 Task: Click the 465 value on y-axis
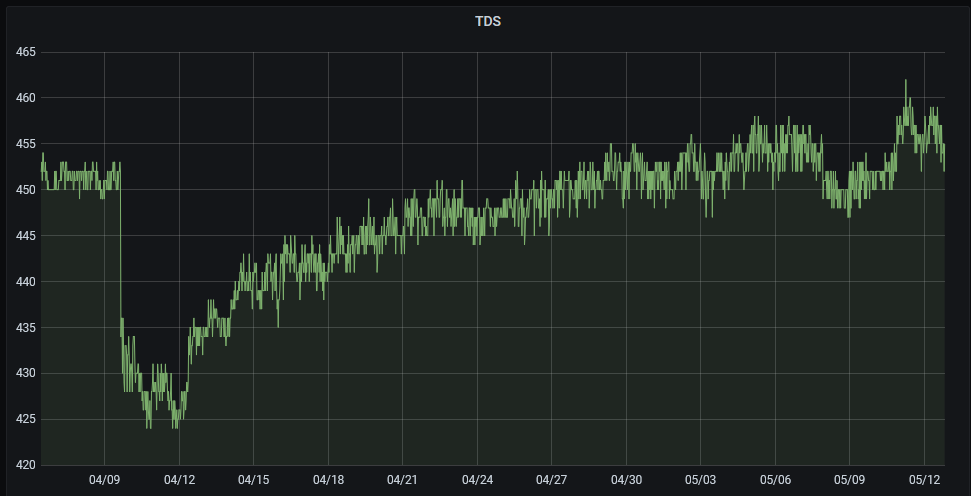24,52
